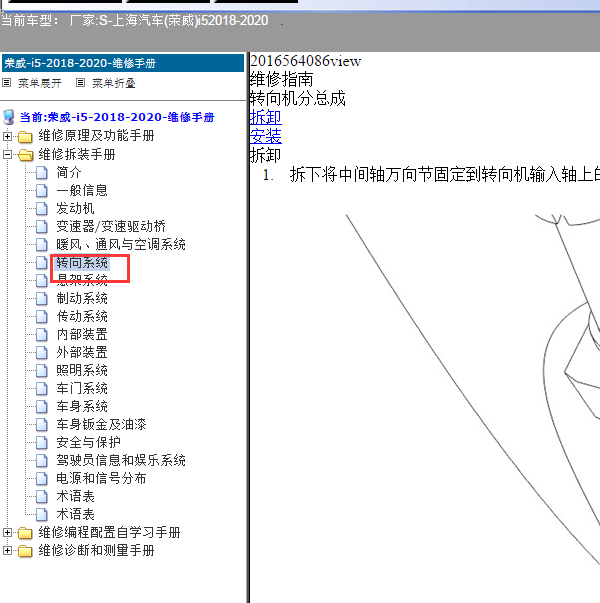The image size is (600, 603).
Task: Click the 维修原理及功能手册 folder label
Action: (x=96, y=136)
